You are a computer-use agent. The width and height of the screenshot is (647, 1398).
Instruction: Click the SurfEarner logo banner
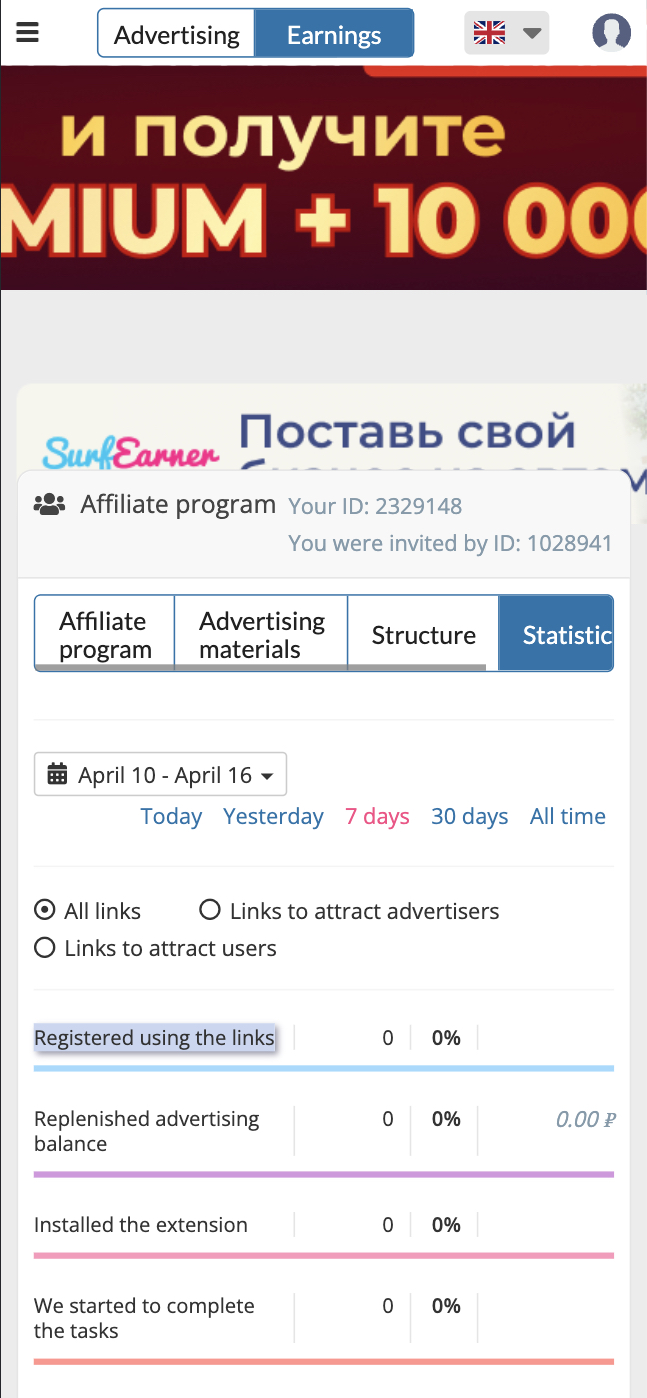(x=130, y=453)
